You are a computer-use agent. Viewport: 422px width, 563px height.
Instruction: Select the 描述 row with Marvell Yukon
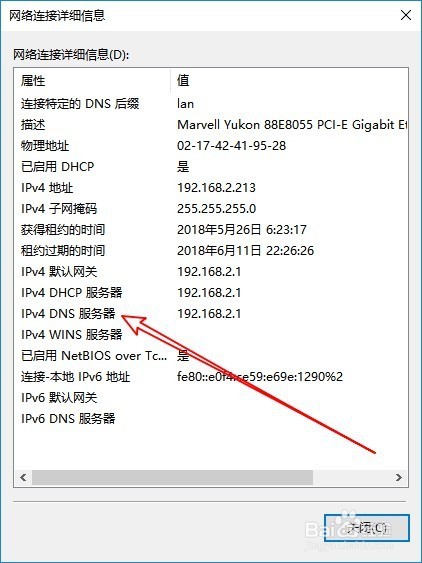click(211, 125)
